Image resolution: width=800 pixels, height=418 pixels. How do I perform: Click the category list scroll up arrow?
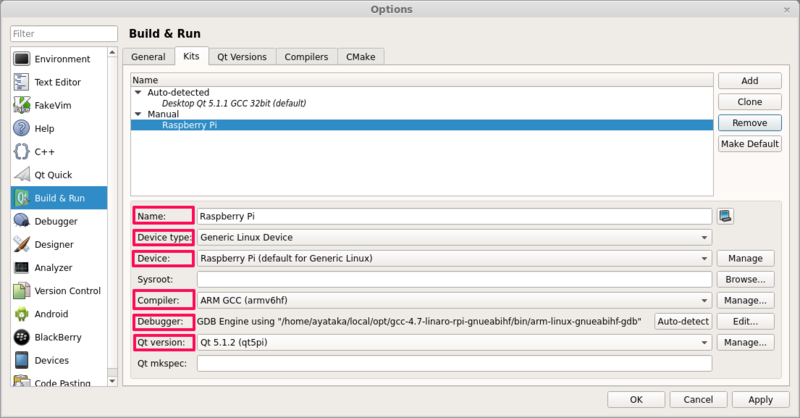click(112, 52)
